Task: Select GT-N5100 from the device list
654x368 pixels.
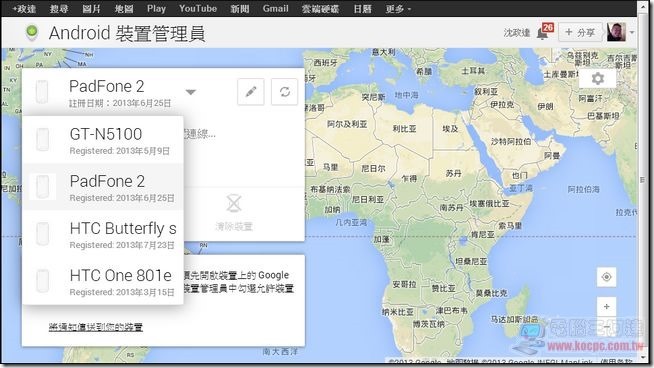Action: [x=103, y=140]
